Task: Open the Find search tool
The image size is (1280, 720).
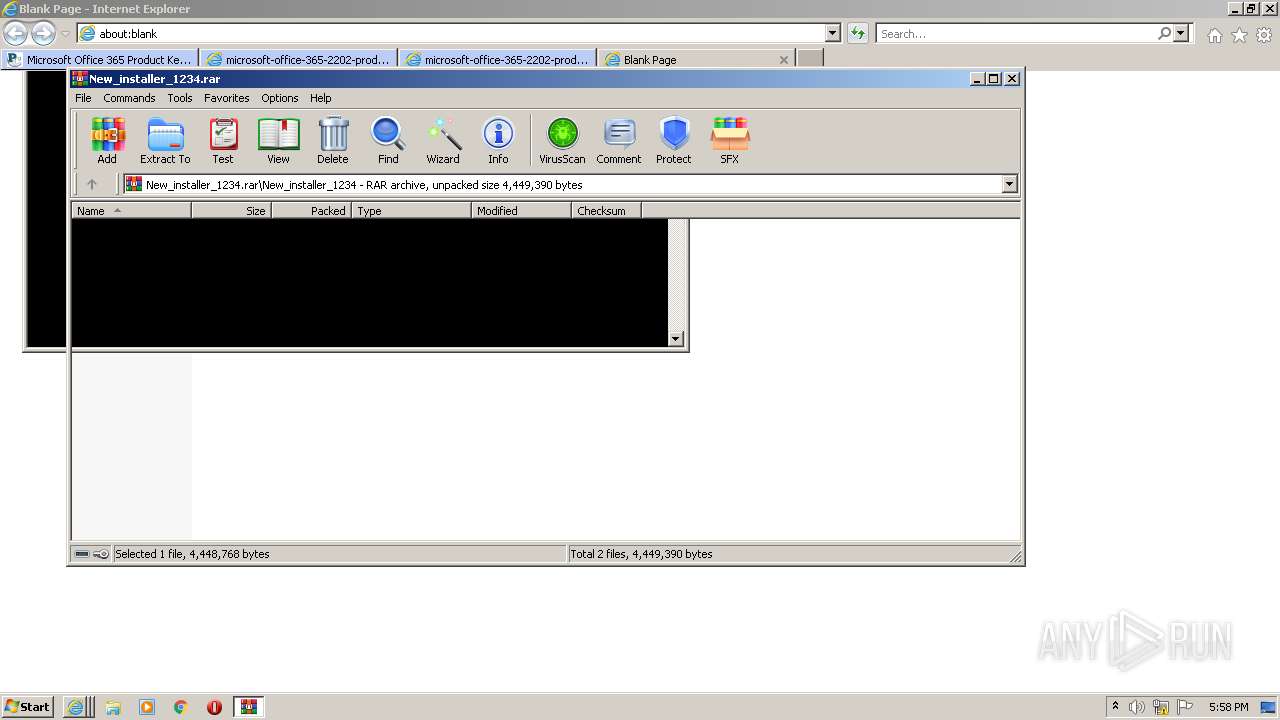Action: (x=388, y=140)
